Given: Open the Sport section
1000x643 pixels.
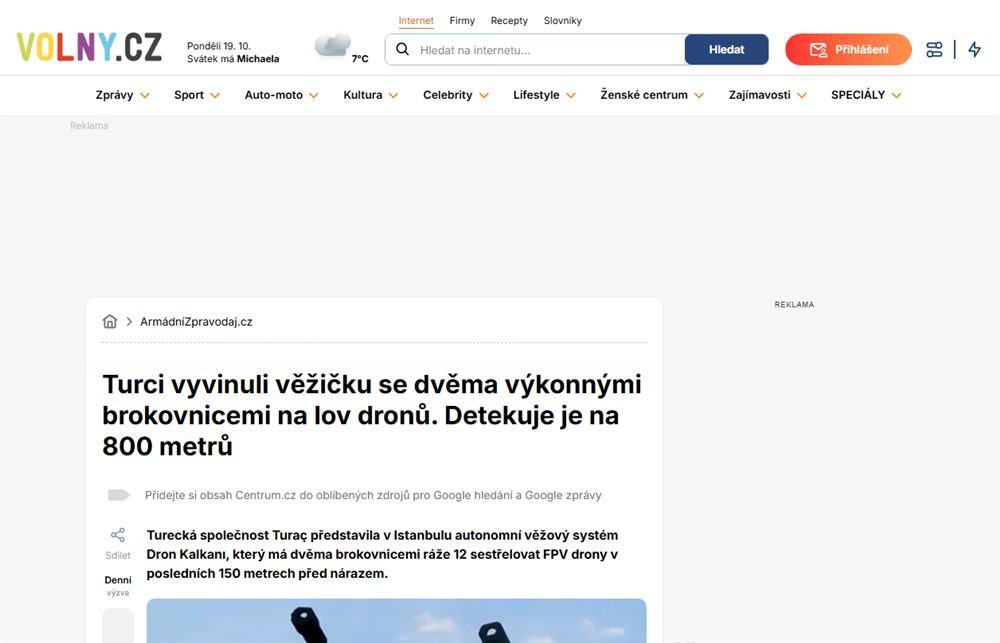Looking at the screenshot, I should 189,95.
